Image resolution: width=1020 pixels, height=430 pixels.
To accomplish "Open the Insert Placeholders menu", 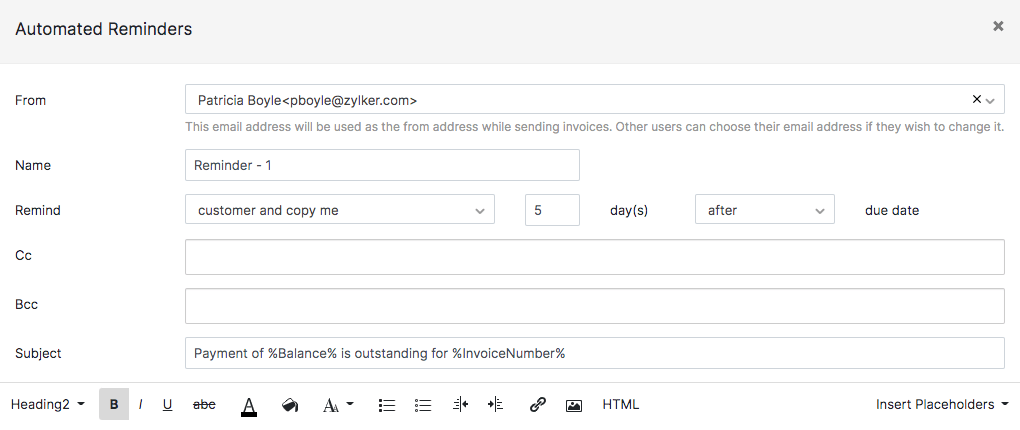I will pyautogui.click(x=941, y=405).
